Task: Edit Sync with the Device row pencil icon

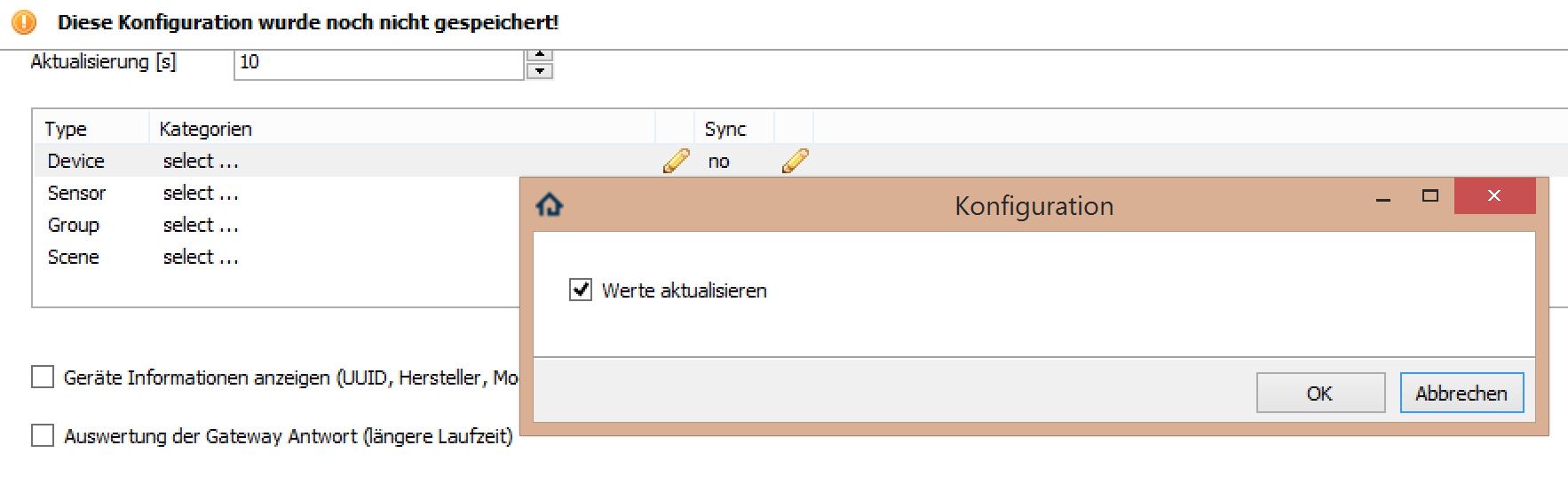Action: coord(795,161)
